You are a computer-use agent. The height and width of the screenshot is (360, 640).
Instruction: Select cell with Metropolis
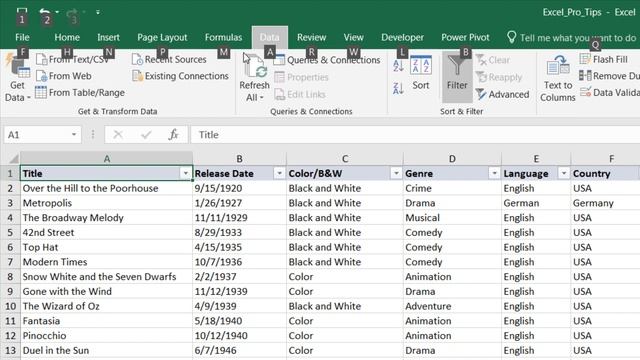106,203
